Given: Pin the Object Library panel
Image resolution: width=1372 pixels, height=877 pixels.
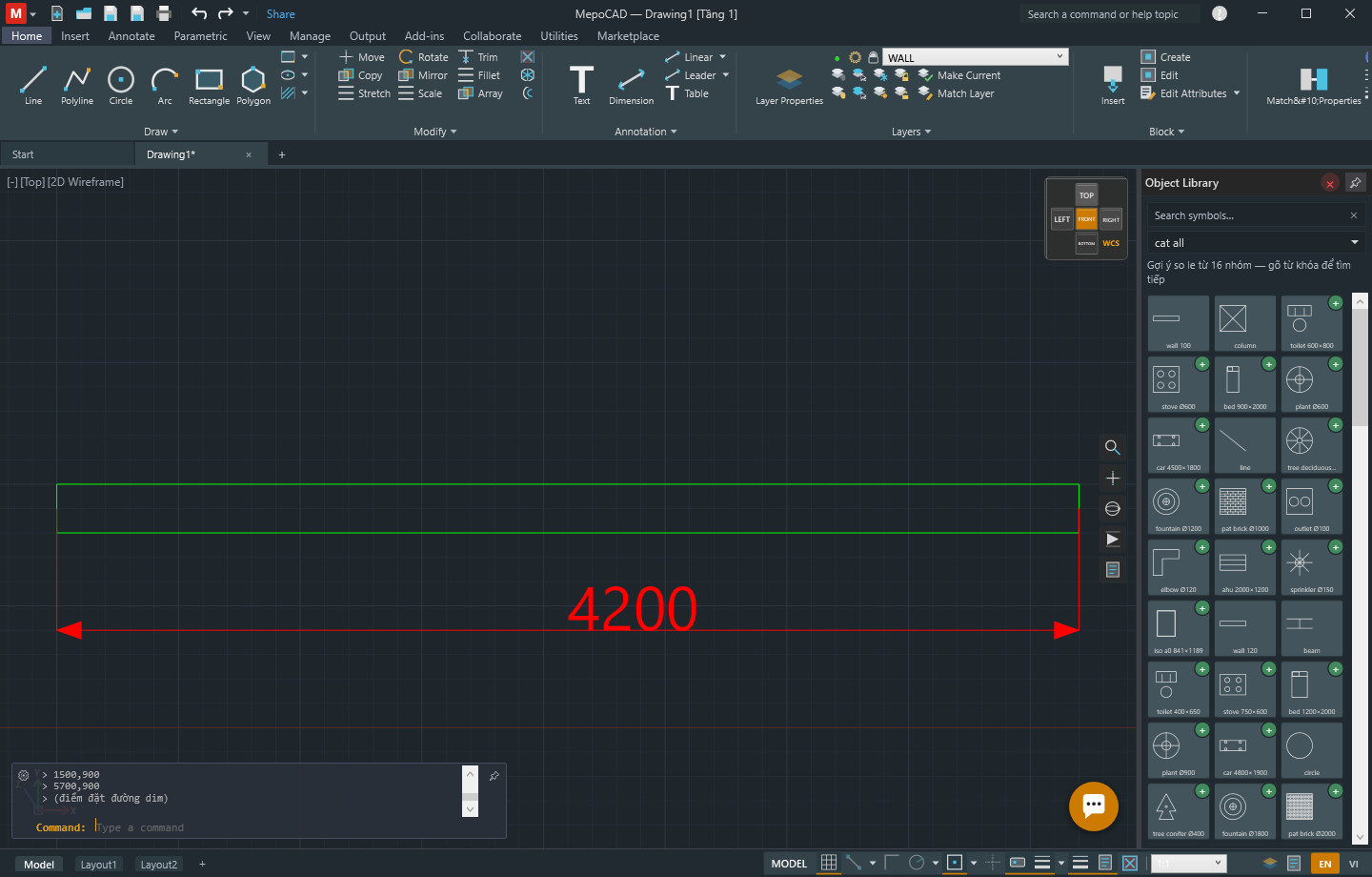Looking at the screenshot, I should click(x=1355, y=183).
